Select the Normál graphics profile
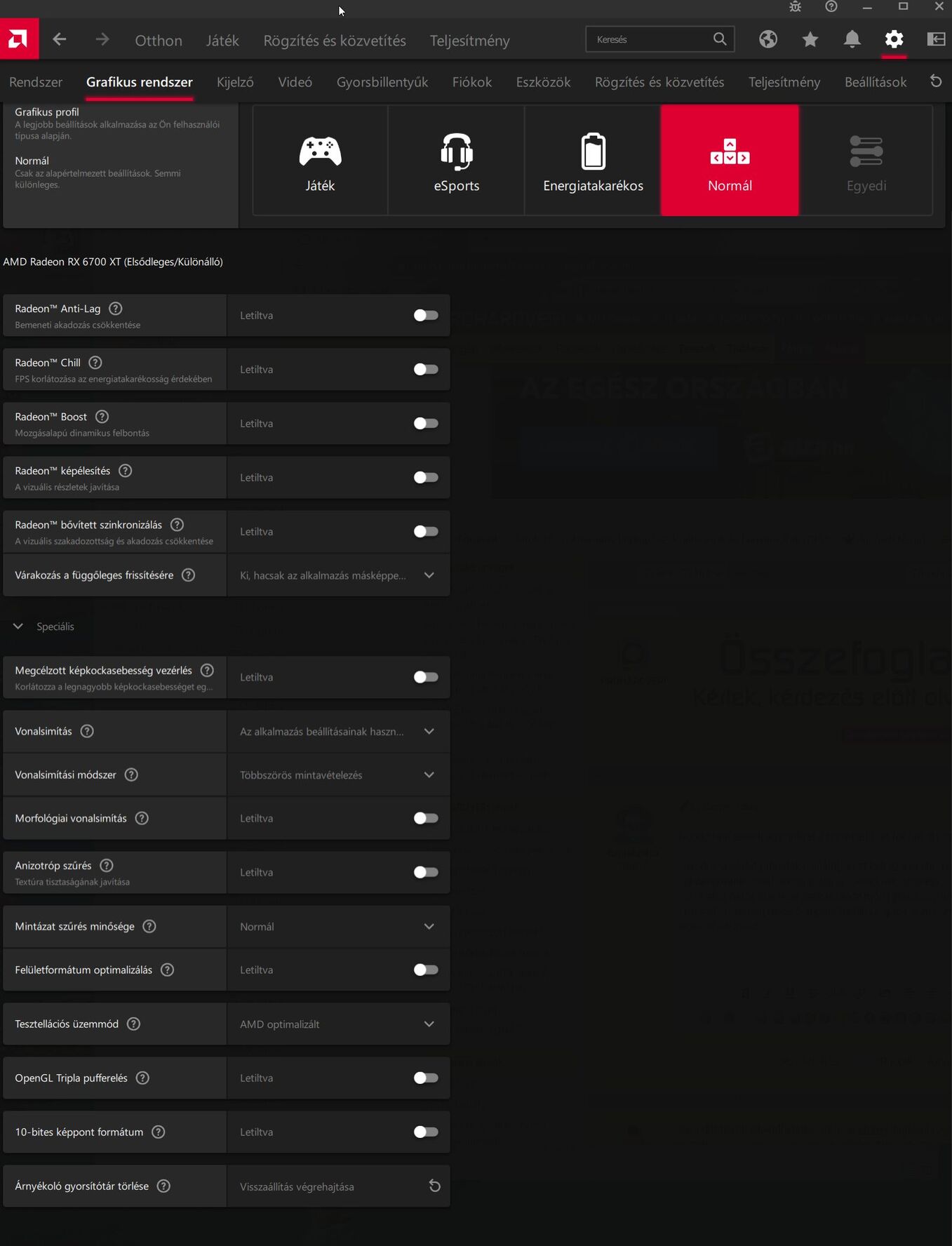 (730, 160)
